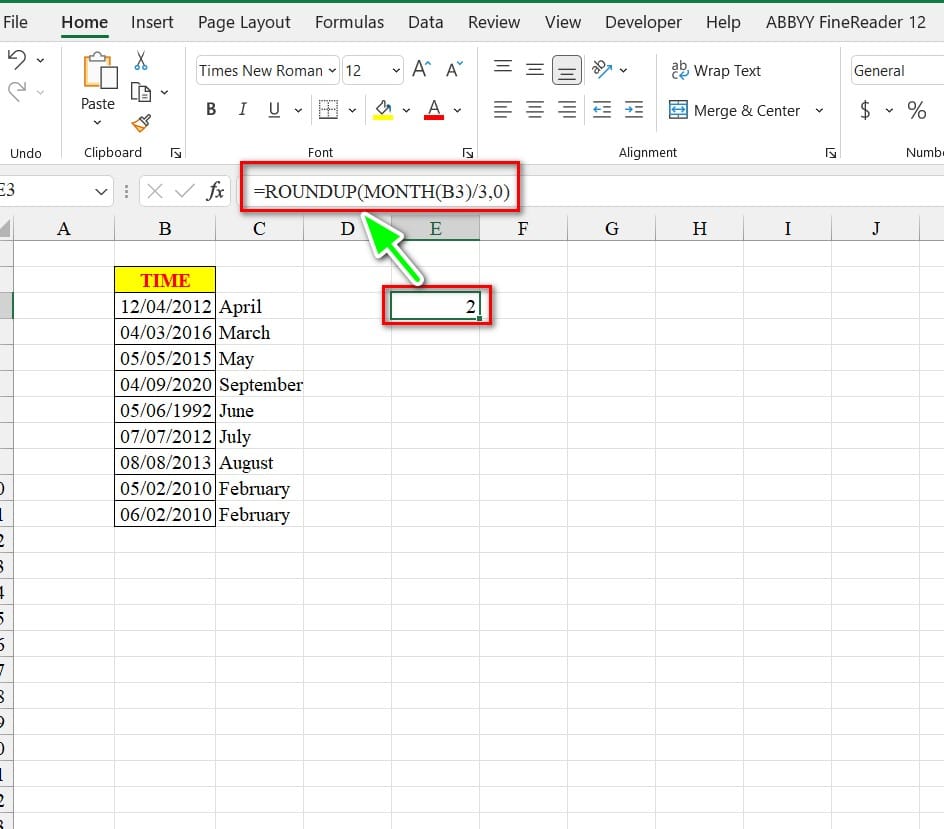Click the Cut scissors icon
This screenshot has height=829, width=944.
click(x=141, y=61)
